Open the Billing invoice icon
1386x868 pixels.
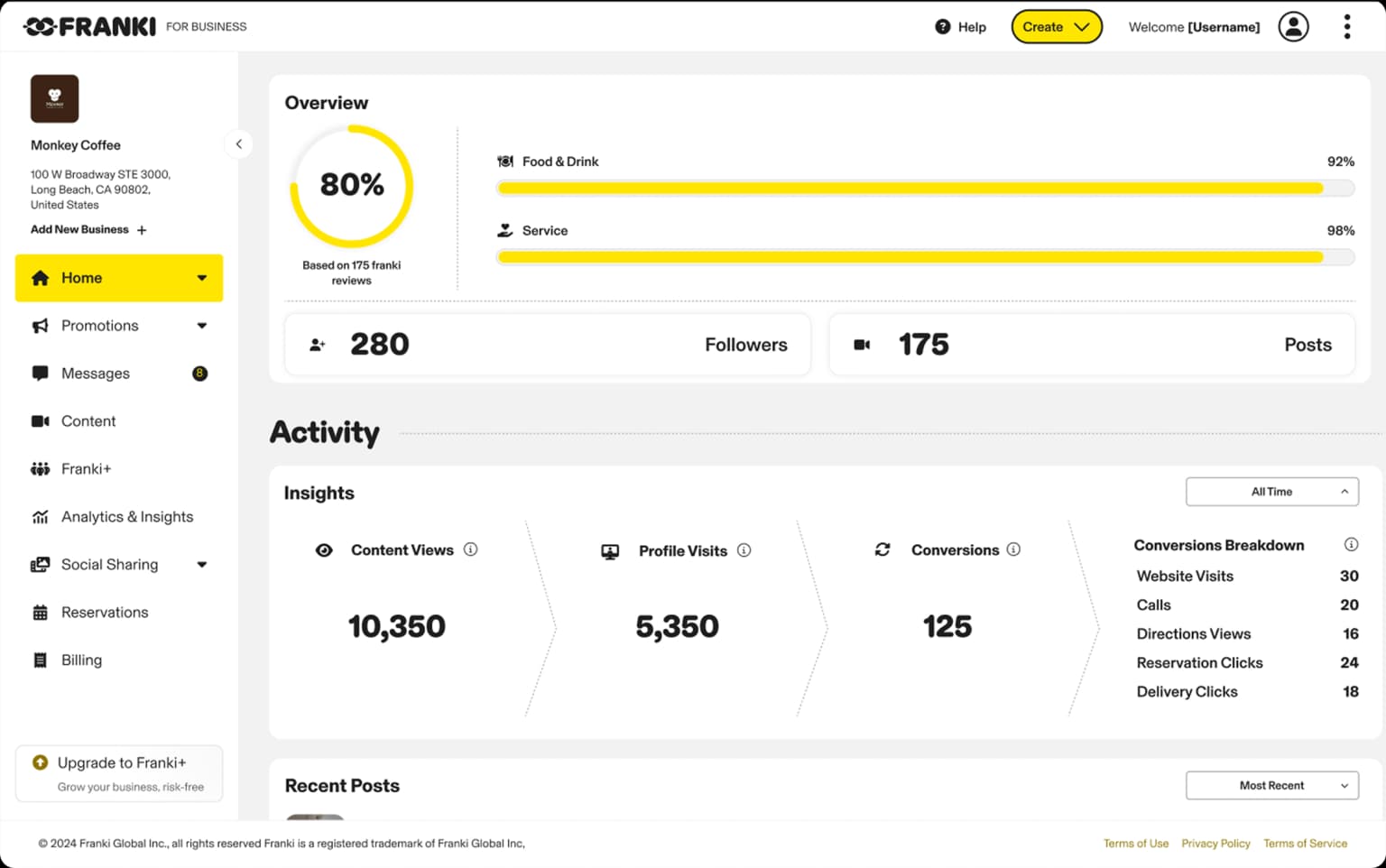tap(40, 660)
